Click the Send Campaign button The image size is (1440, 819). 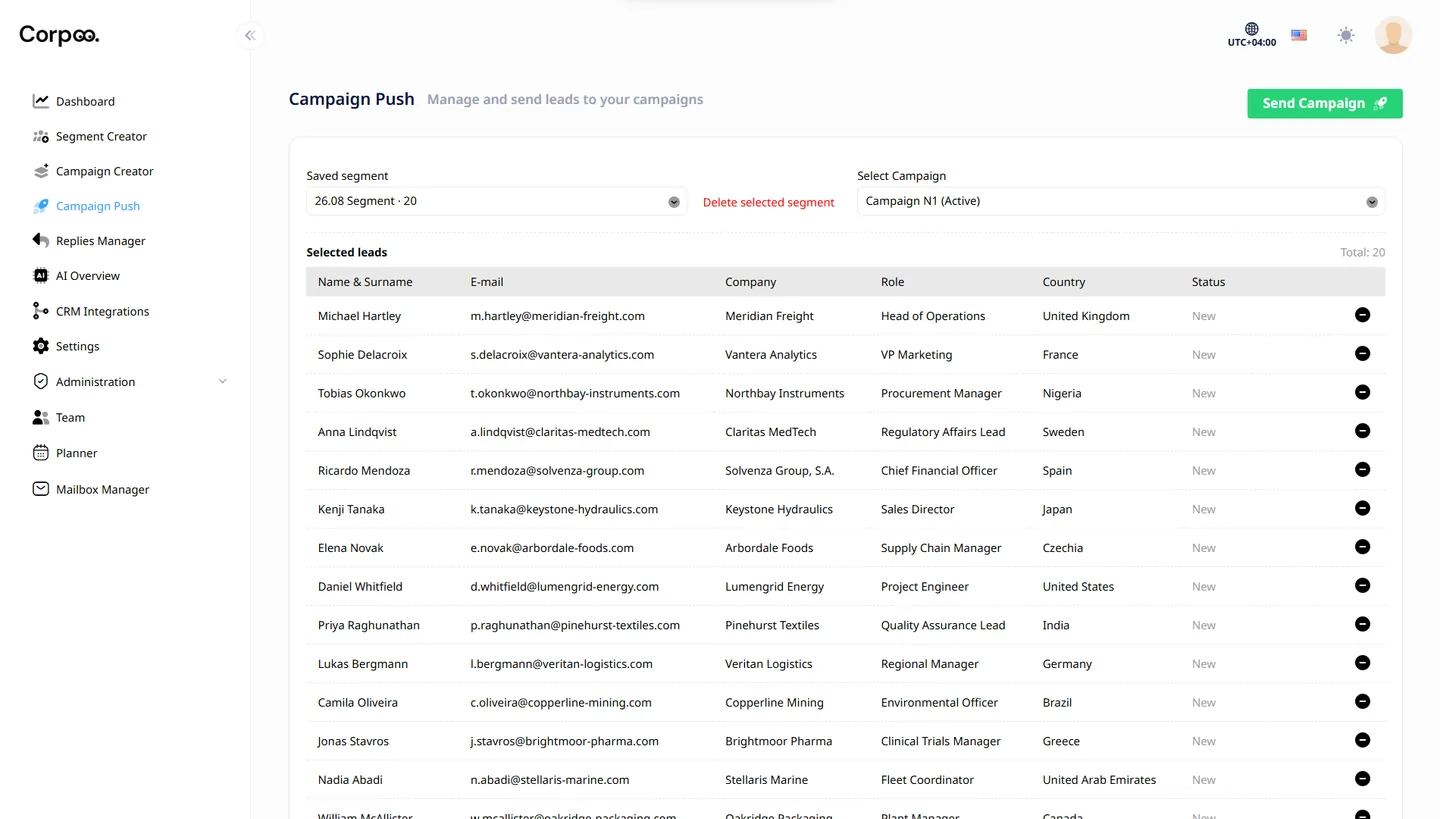pyautogui.click(x=1325, y=103)
